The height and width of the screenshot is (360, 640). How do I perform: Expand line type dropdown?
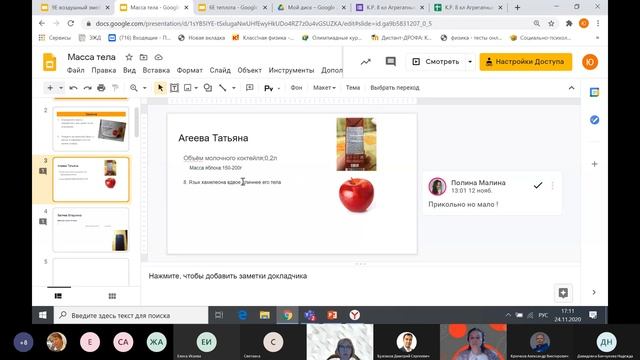tap(234, 88)
